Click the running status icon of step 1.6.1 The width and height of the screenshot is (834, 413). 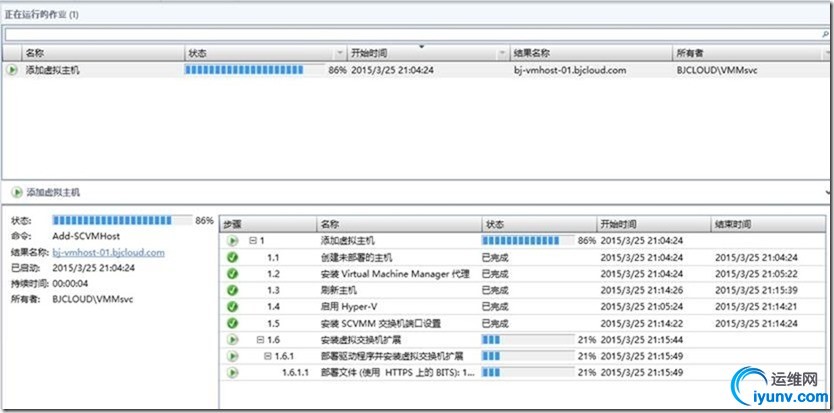pos(232,356)
